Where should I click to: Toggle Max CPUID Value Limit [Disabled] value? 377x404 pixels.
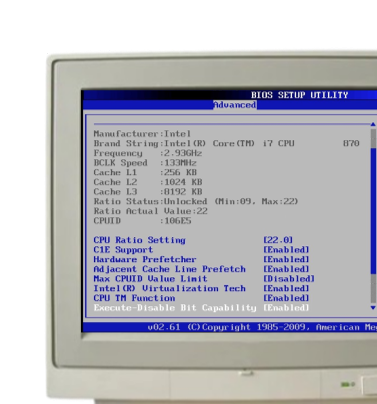[x=289, y=279]
